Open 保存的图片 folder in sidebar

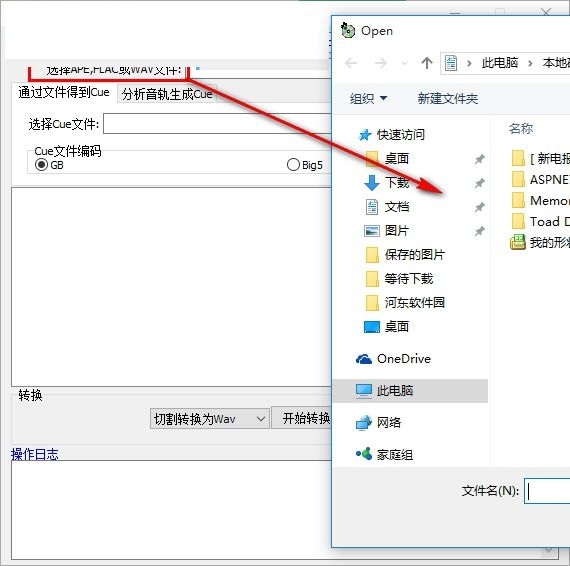pyautogui.click(x=405, y=254)
